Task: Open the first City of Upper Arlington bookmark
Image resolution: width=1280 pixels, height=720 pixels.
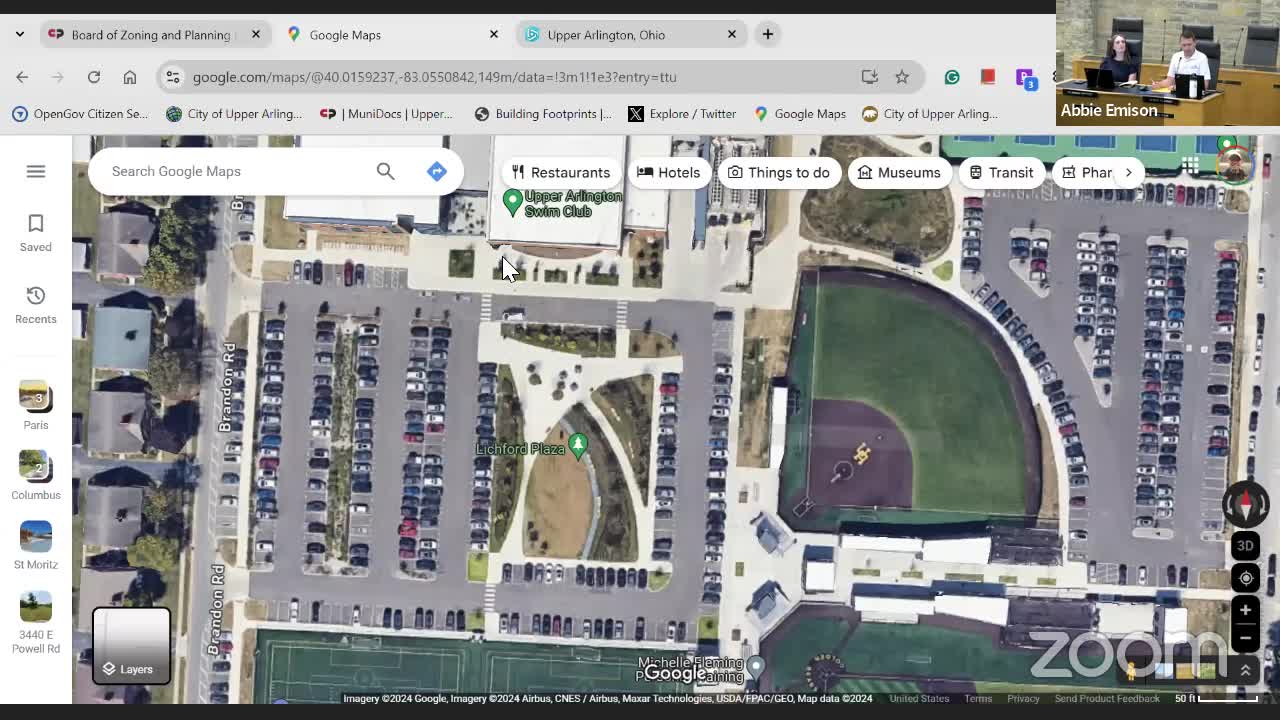Action: (x=234, y=114)
